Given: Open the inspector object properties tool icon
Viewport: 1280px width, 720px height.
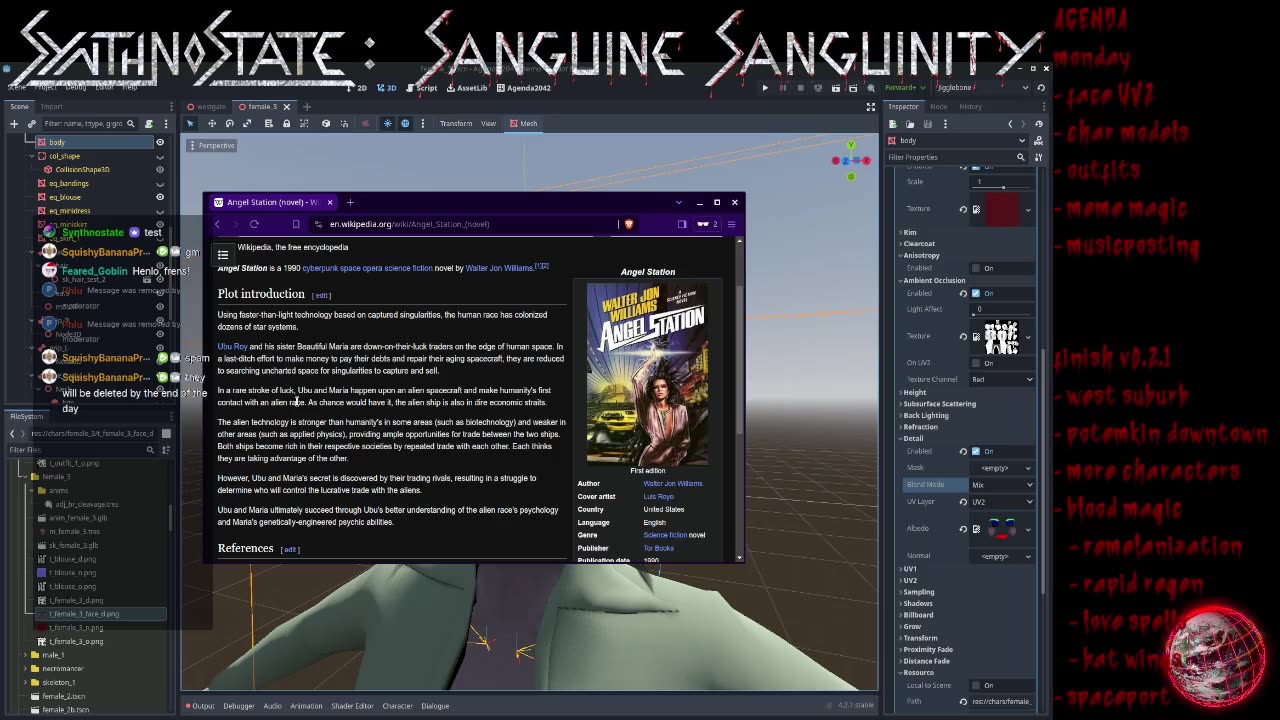Looking at the screenshot, I should tap(1039, 157).
